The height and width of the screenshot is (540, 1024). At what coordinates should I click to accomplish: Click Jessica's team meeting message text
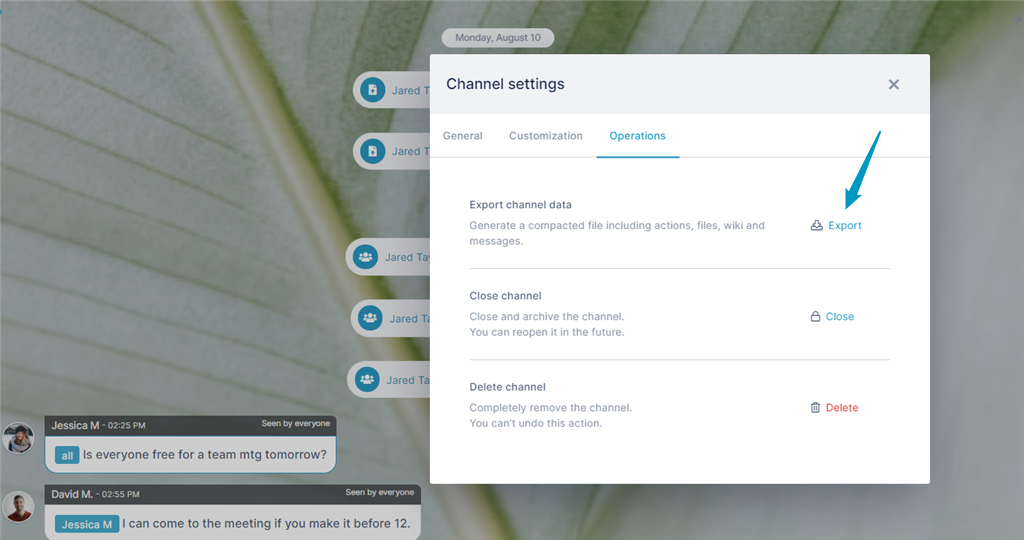pyautogui.click(x=204, y=454)
